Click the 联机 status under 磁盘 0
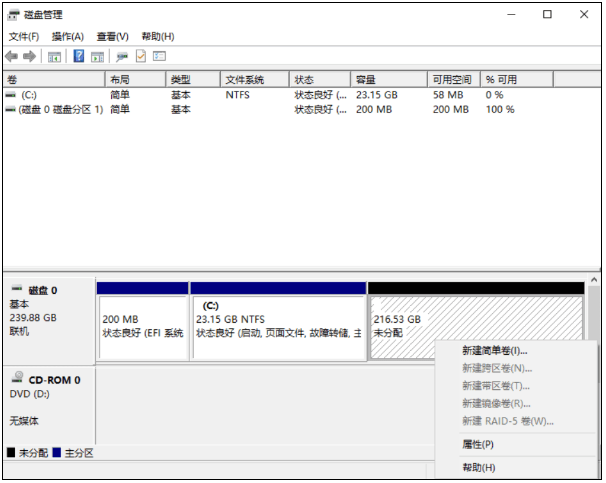 point(19,332)
